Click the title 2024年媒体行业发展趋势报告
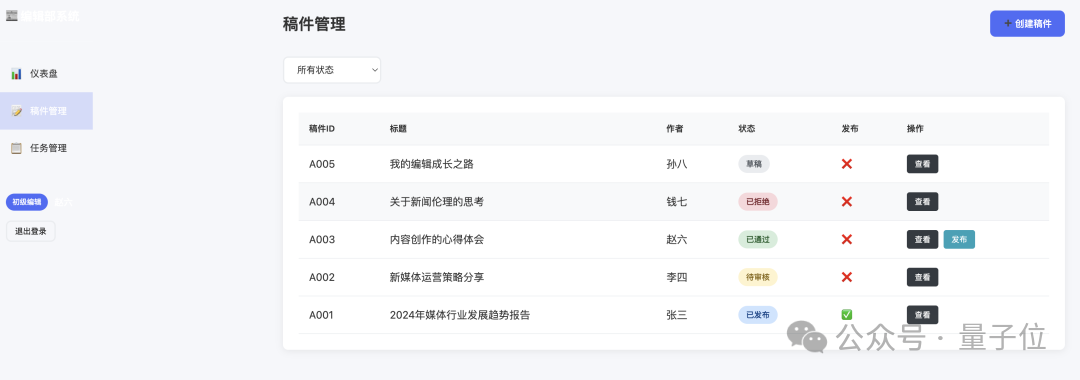The width and height of the screenshot is (1080, 380). point(459,315)
